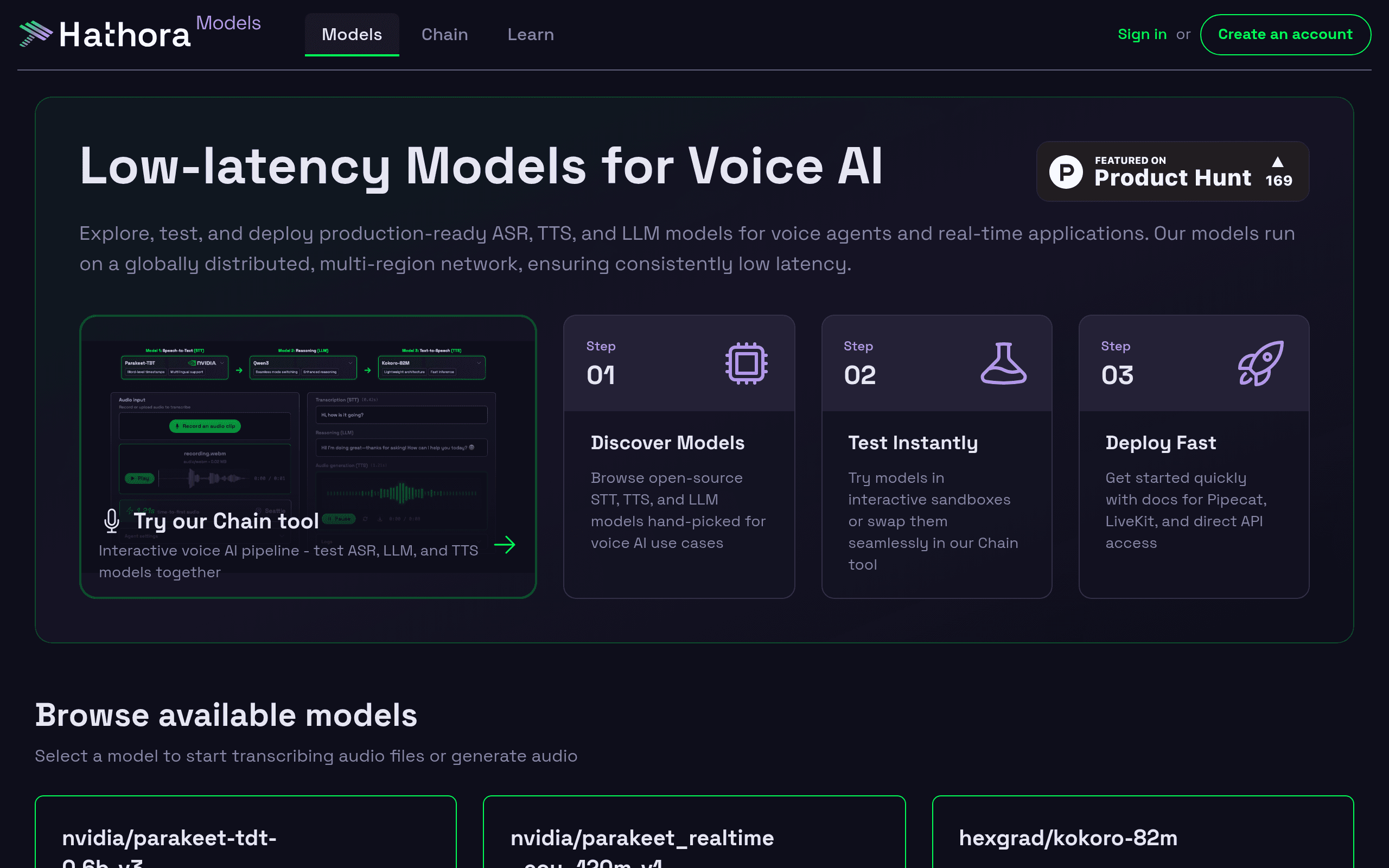
Task: Select the Deploy Fast card
Action: 1194,456
